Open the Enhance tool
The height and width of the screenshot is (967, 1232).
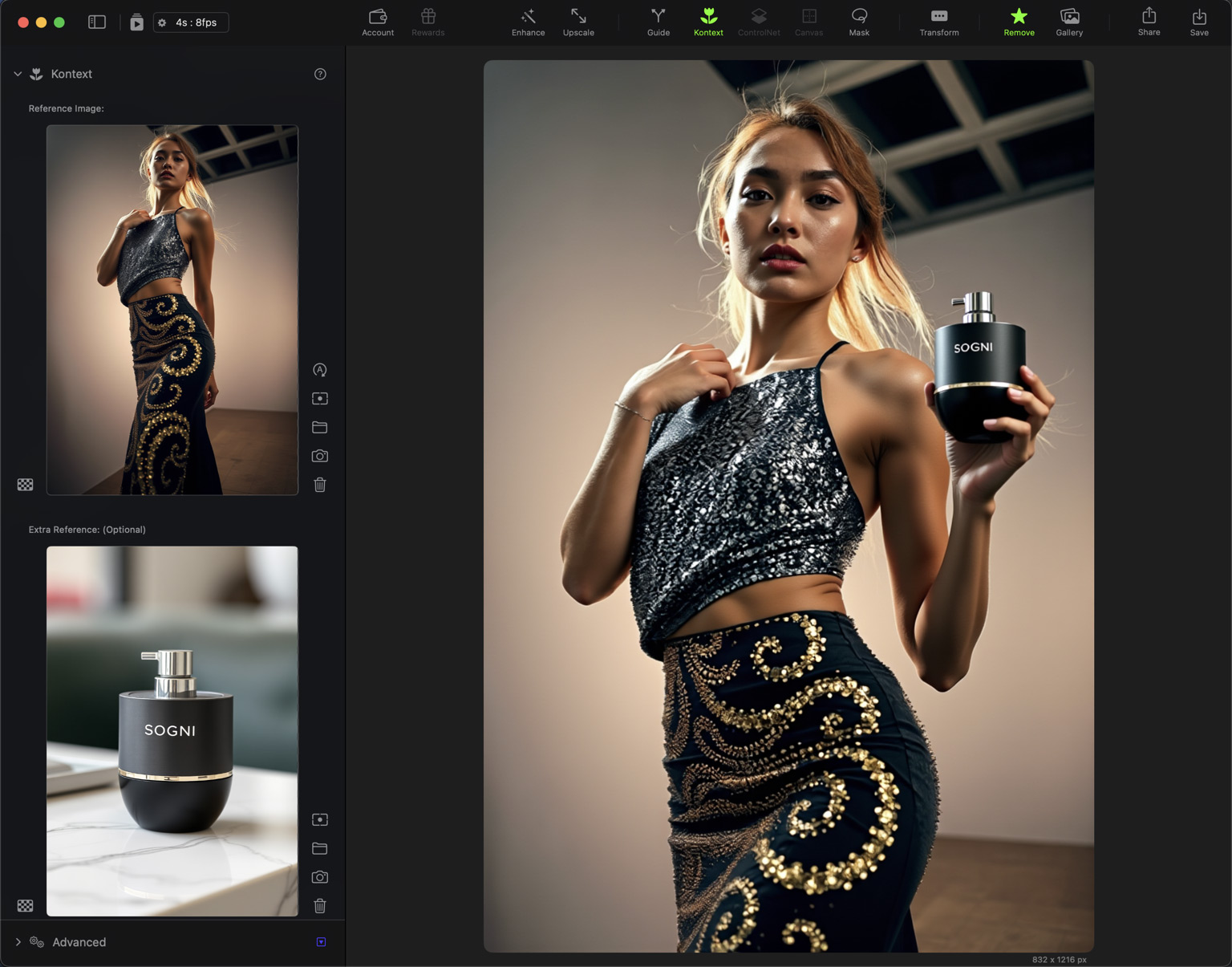[528, 22]
